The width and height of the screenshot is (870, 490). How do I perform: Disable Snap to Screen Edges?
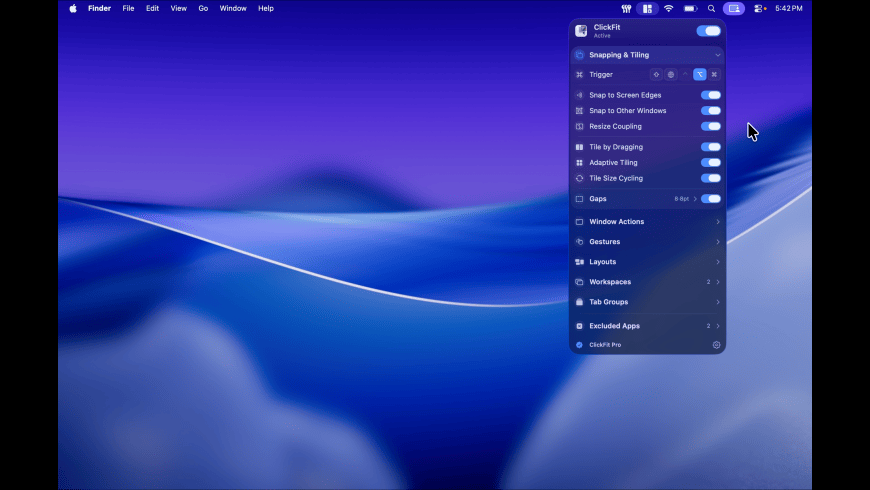[x=711, y=95]
